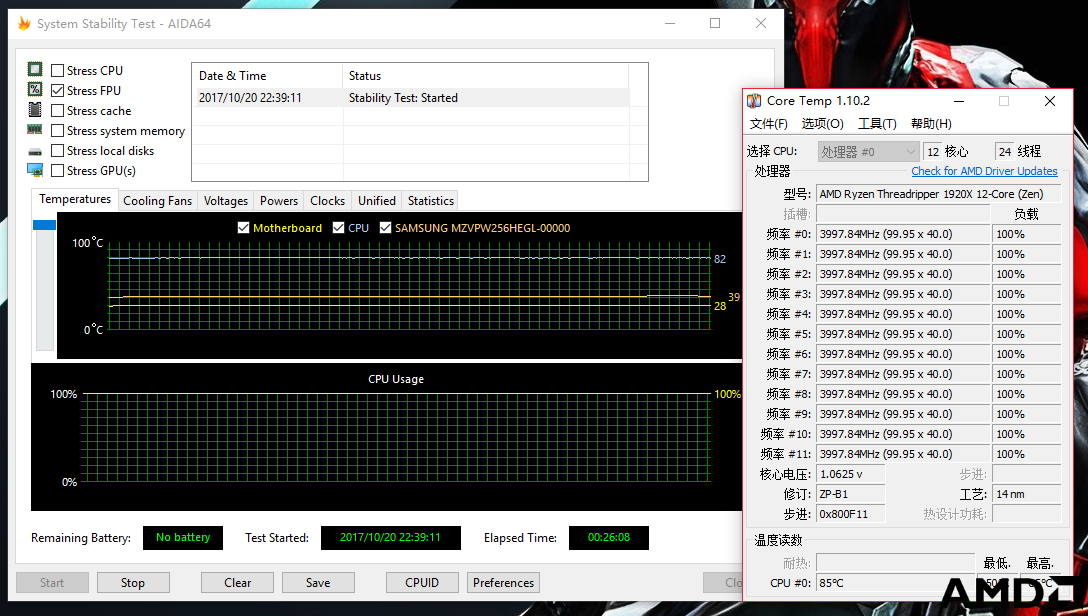Switch to the Clocks tab
Viewport: 1088px width, 616px height.
(x=328, y=200)
